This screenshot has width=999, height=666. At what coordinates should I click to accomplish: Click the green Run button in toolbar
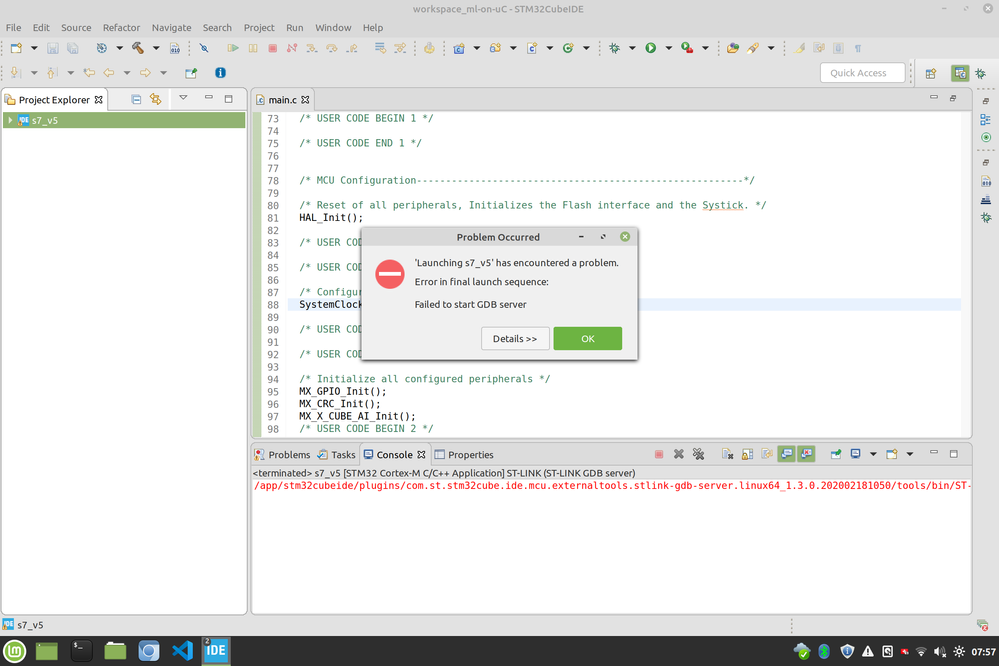(650, 48)
